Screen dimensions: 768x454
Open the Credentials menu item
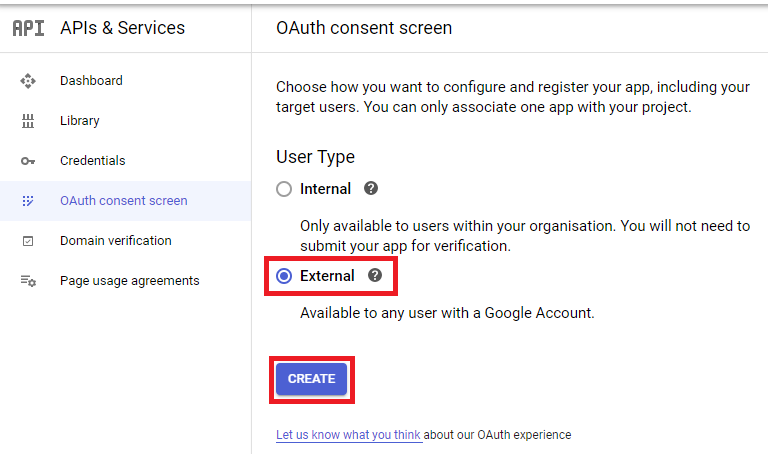click(x=93, y=161)
